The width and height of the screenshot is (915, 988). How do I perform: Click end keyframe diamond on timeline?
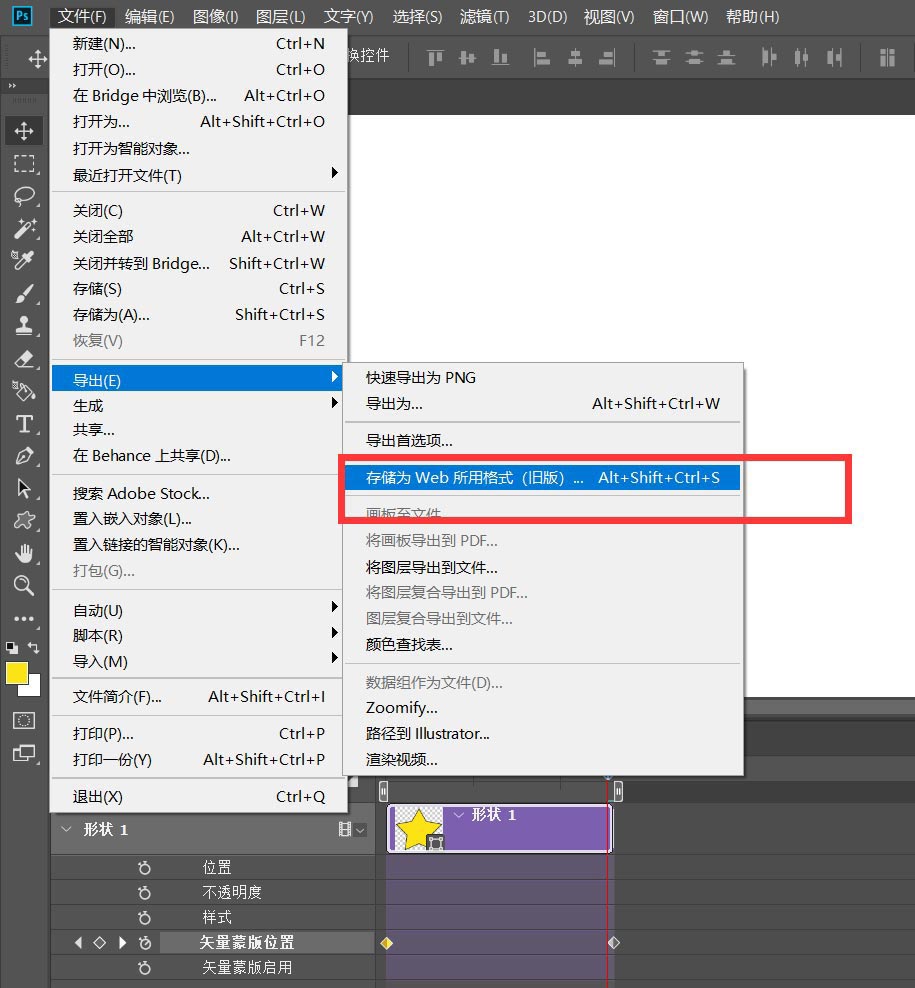coord(614,943)
